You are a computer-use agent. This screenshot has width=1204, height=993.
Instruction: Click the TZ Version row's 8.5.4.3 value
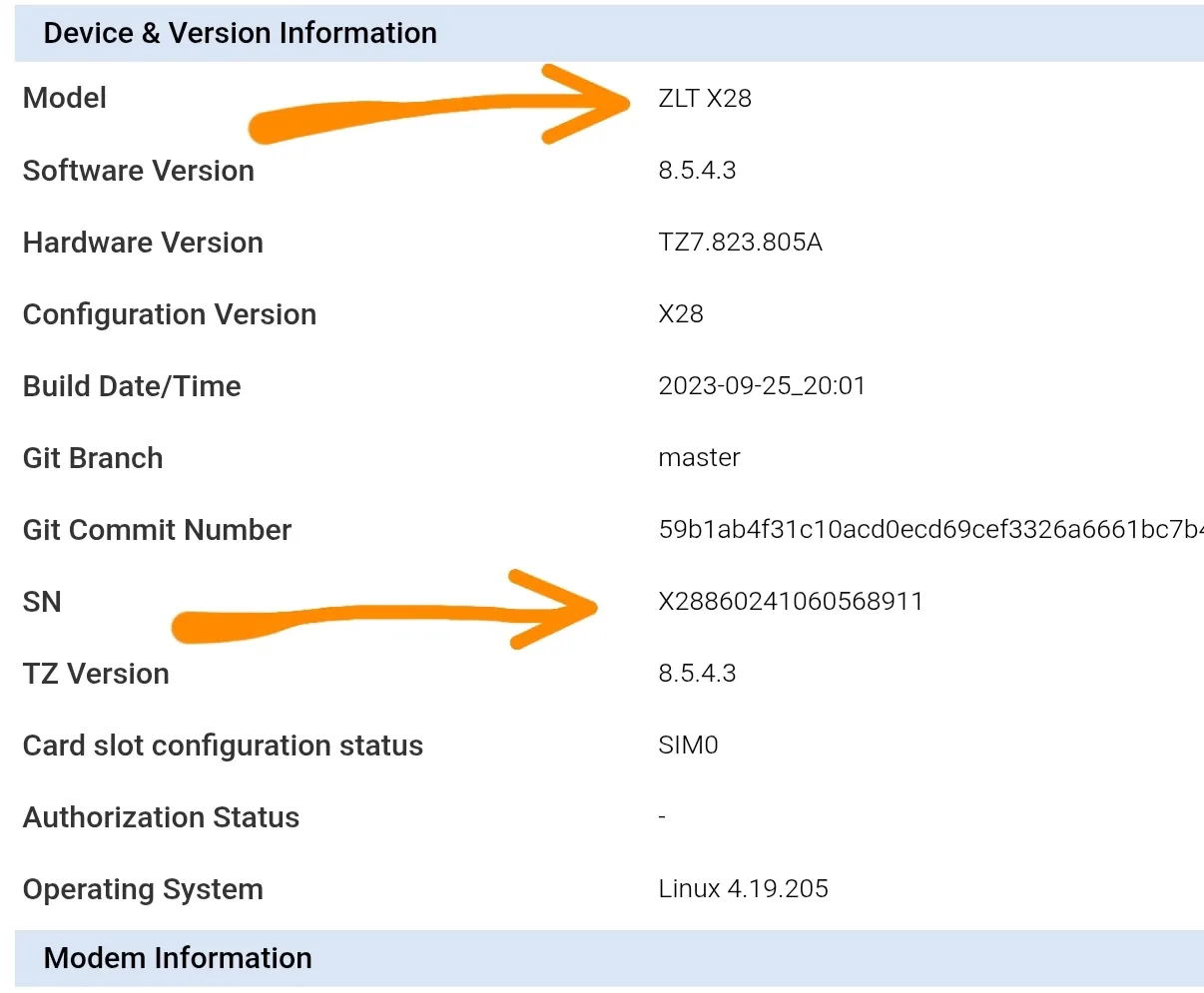coord(697,674)
